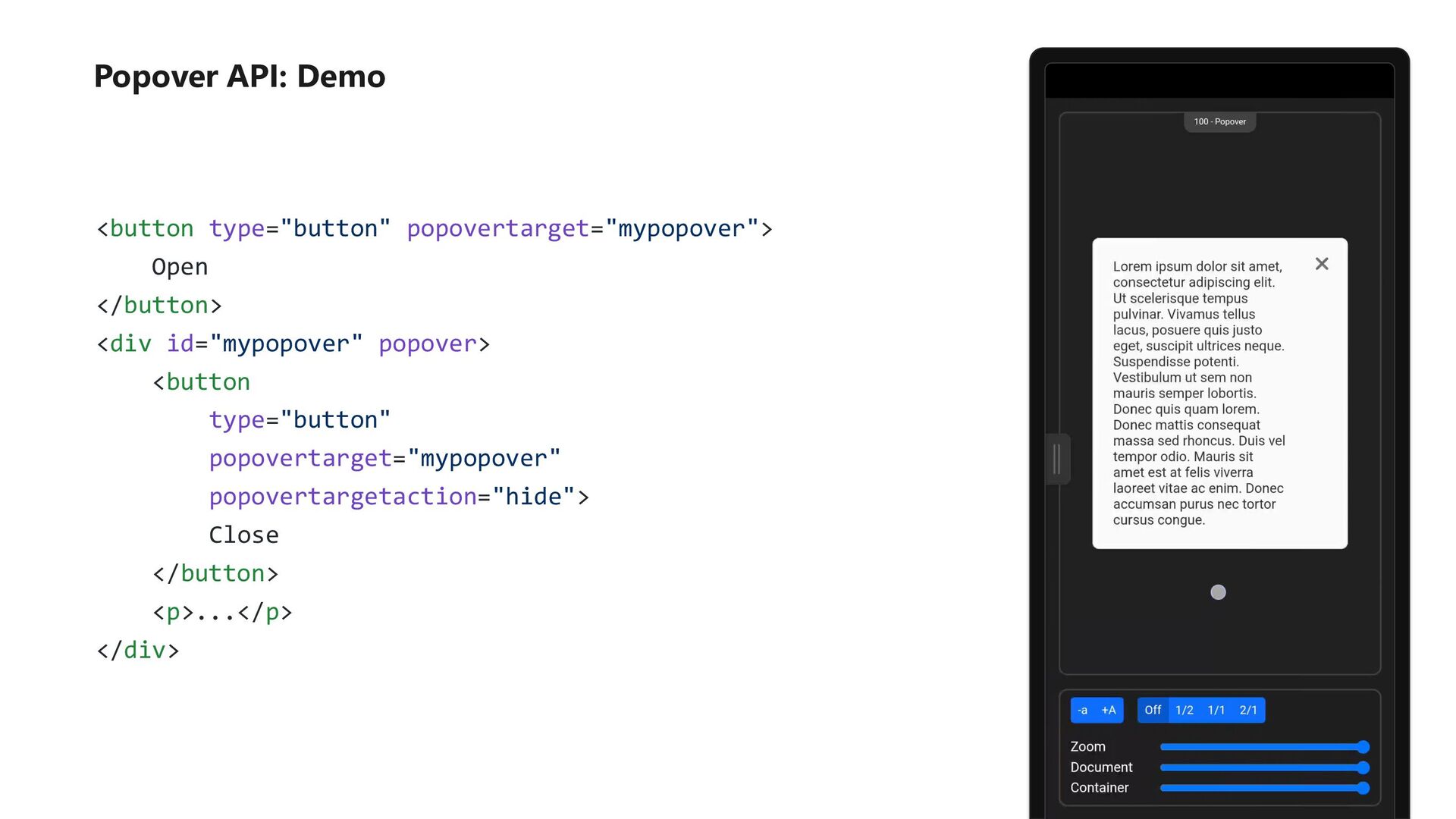Click the 'Open' text in the code sample
This screenshot has height=819, width=1456.
[x=180, y=267]
